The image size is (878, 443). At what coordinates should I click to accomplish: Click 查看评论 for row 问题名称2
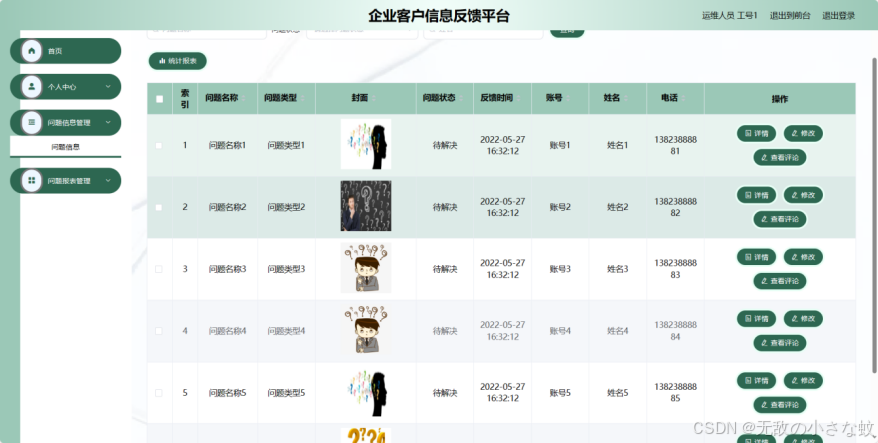click(x=779, y=219)
